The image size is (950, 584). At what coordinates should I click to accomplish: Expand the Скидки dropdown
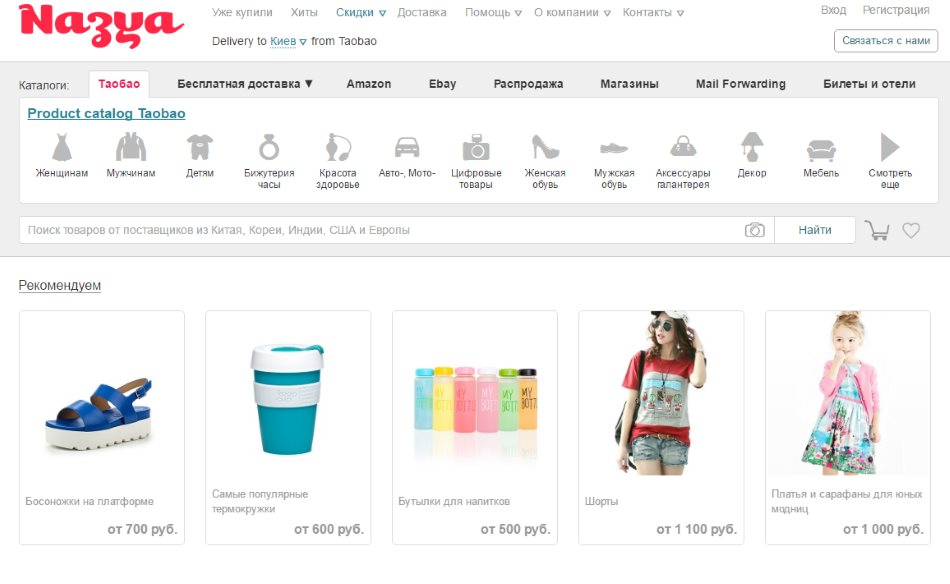pyautogui.click(x=361, y=12)
